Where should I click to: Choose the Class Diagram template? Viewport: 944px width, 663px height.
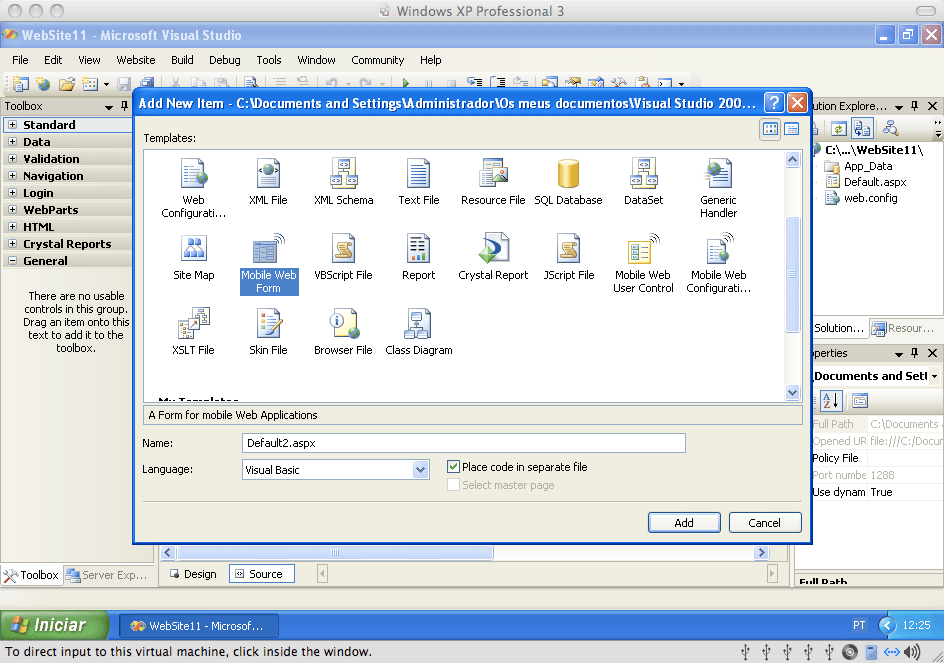click(418, 332)
